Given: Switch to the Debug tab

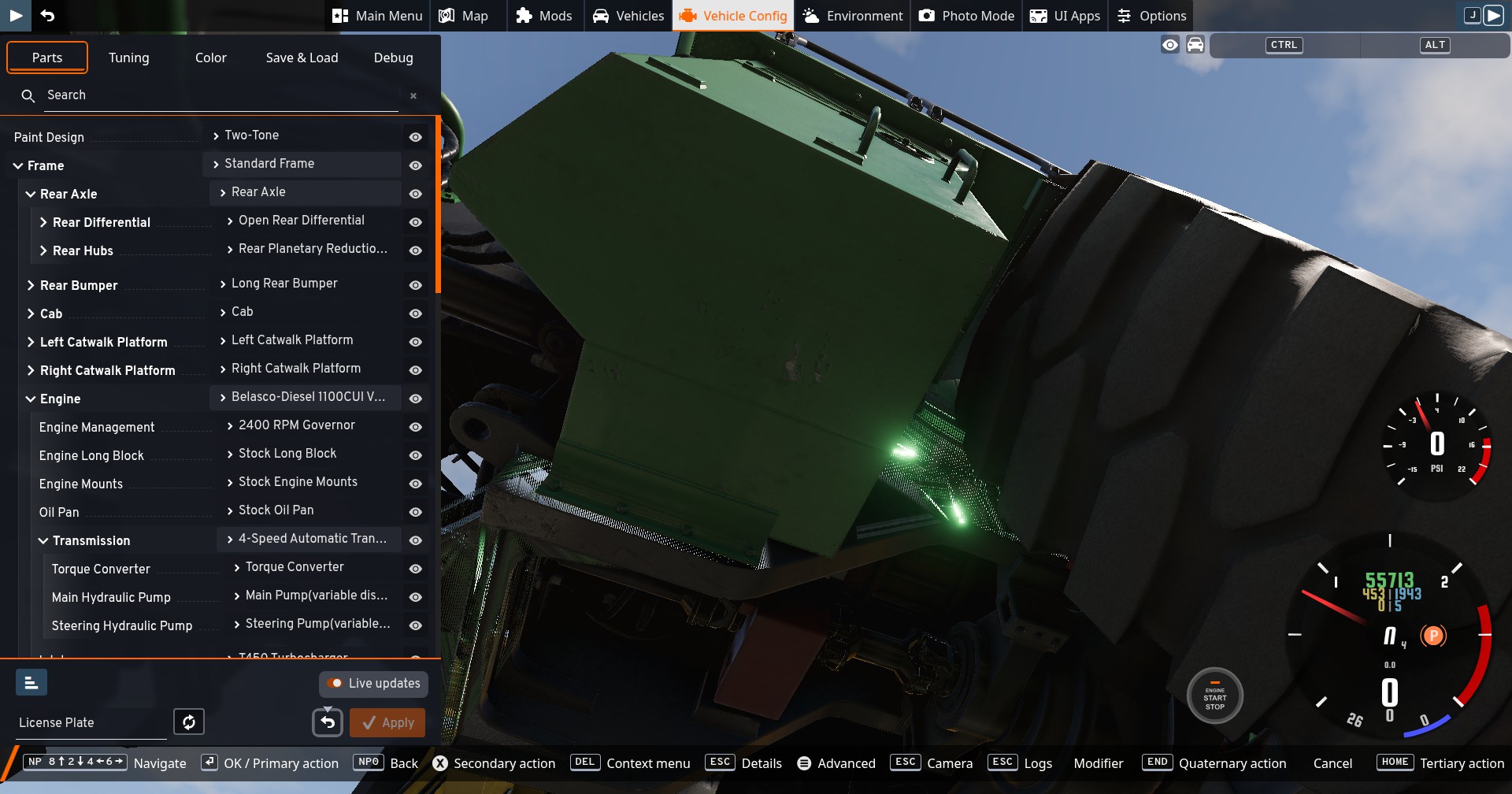Looking at the screenshot, I should pyautogui.click(x=394, y=58).
